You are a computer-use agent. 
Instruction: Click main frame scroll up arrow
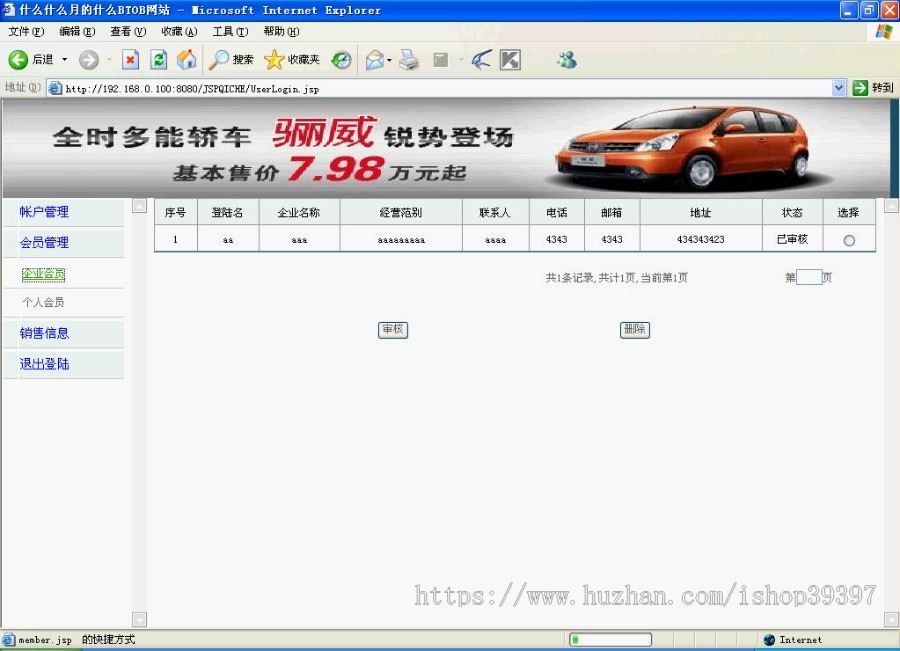(x=891, y=206)
